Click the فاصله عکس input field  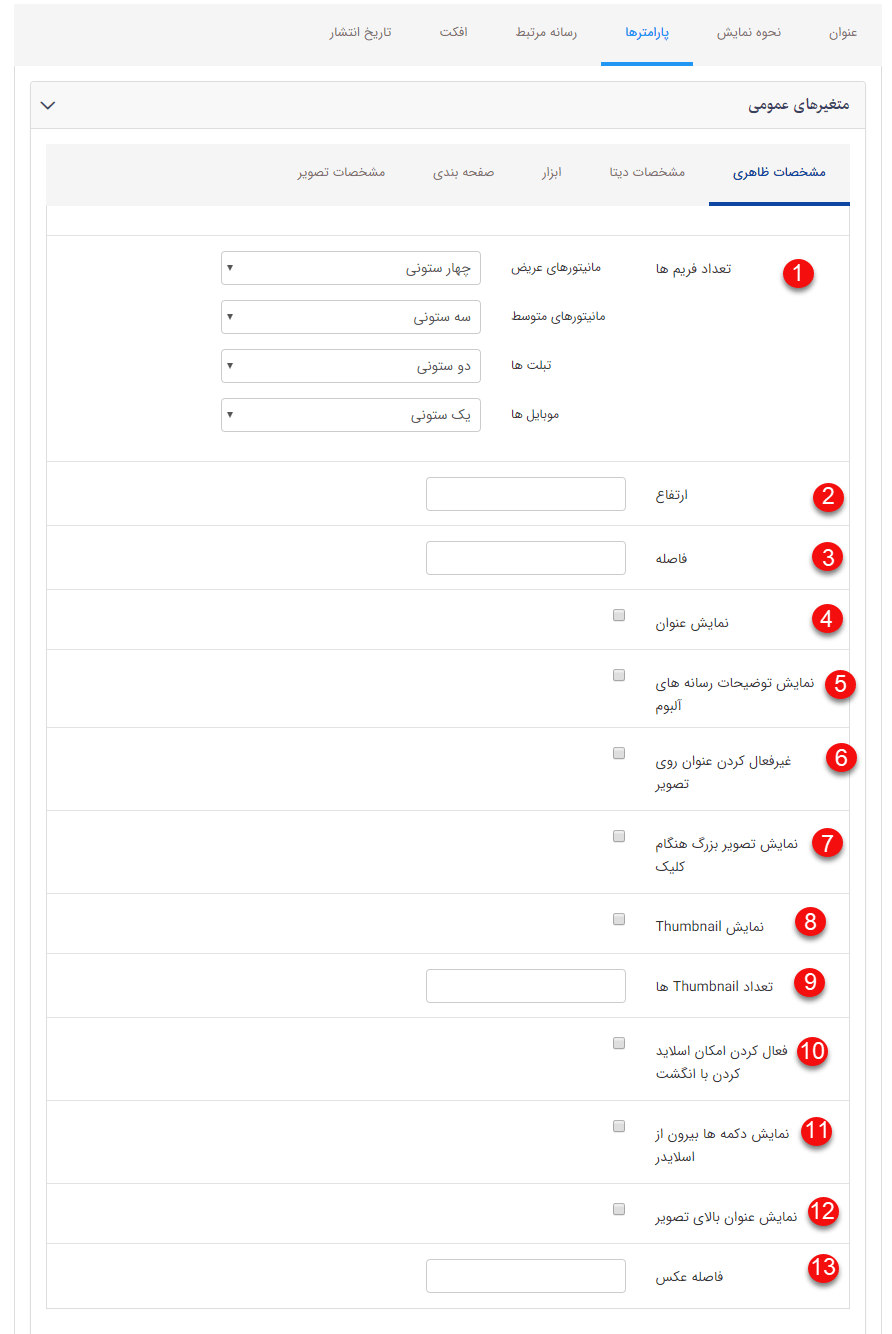(525, 1275)
